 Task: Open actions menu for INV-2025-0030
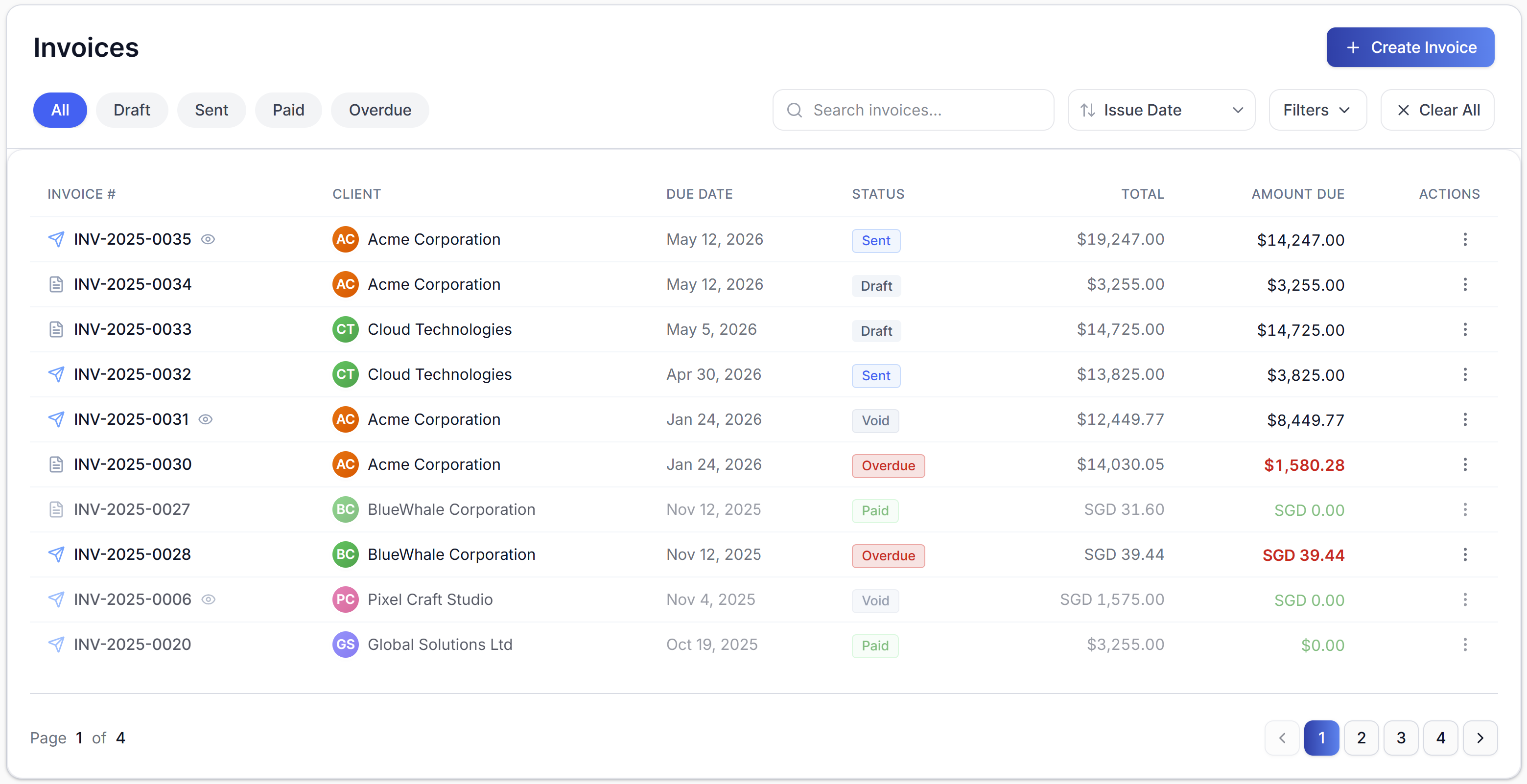pos(1465,464)
